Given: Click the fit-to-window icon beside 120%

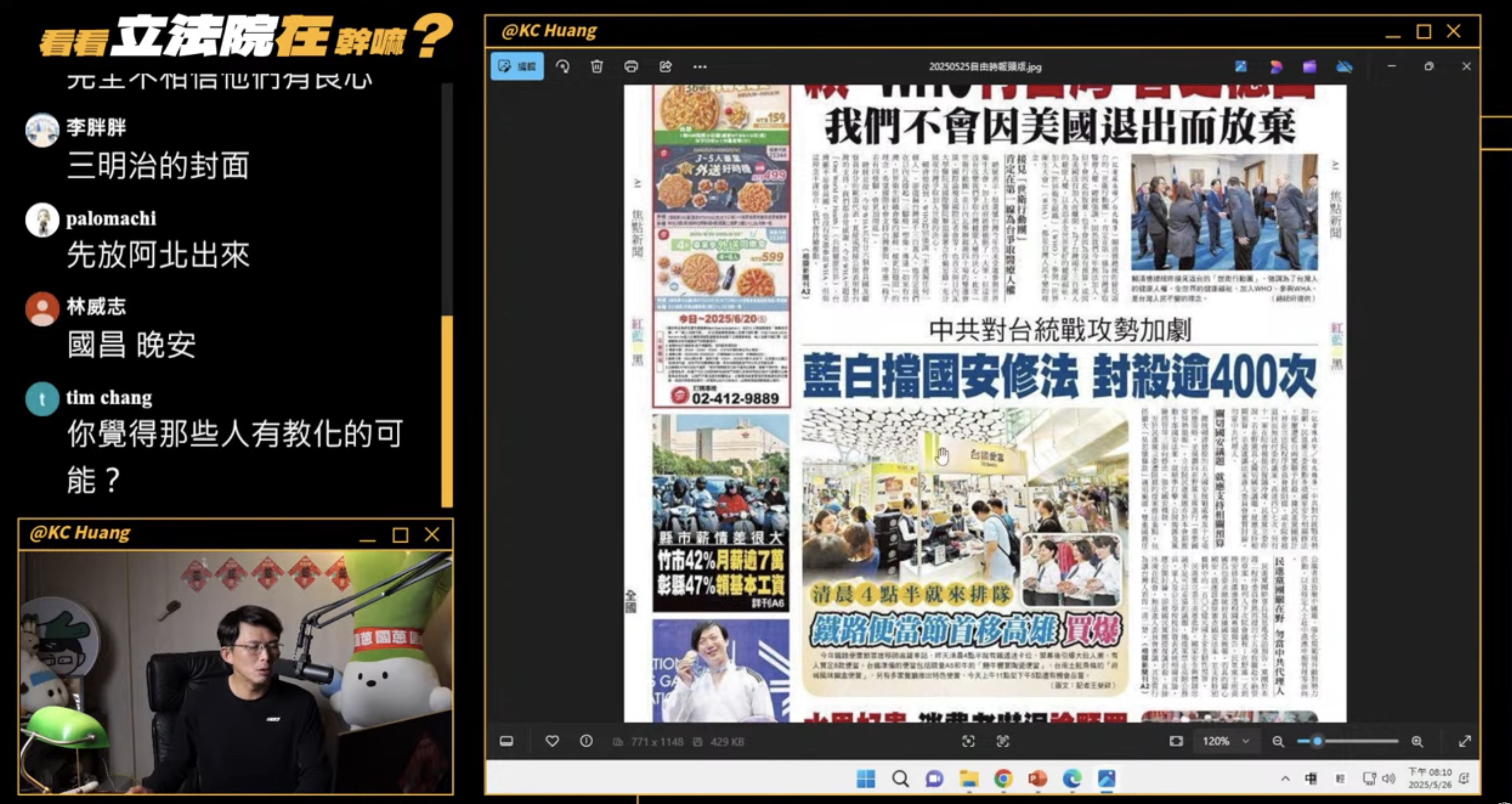Looking at the screenshot, I should 1176,741.
